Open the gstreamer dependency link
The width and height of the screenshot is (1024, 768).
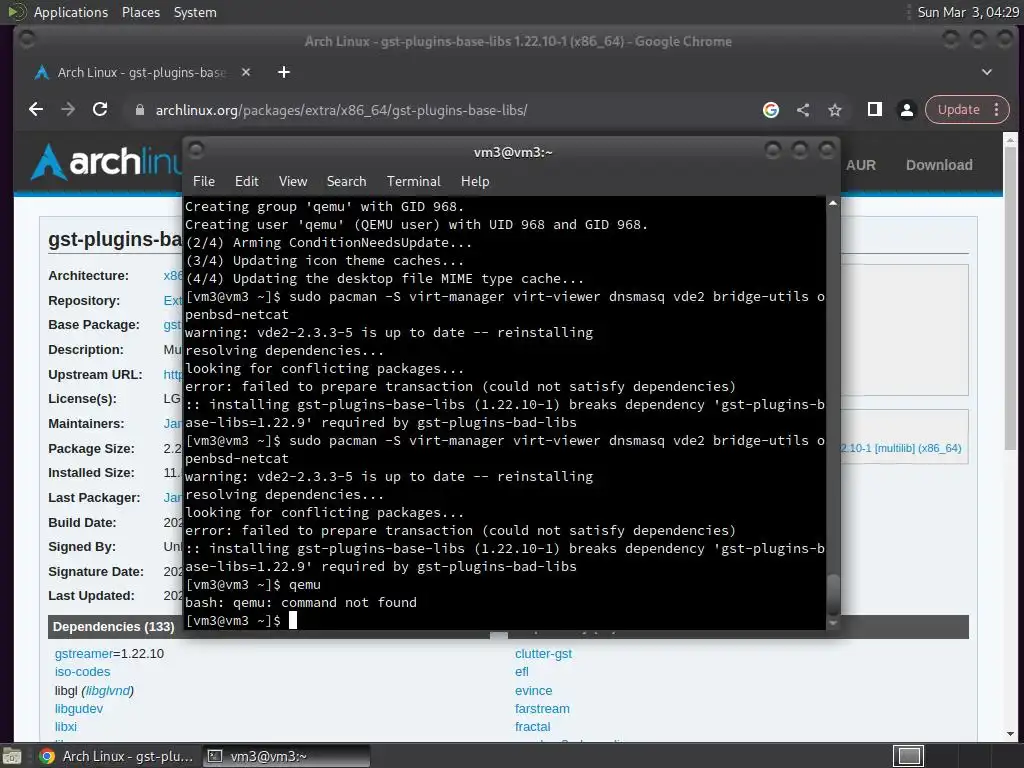(84, 654)
